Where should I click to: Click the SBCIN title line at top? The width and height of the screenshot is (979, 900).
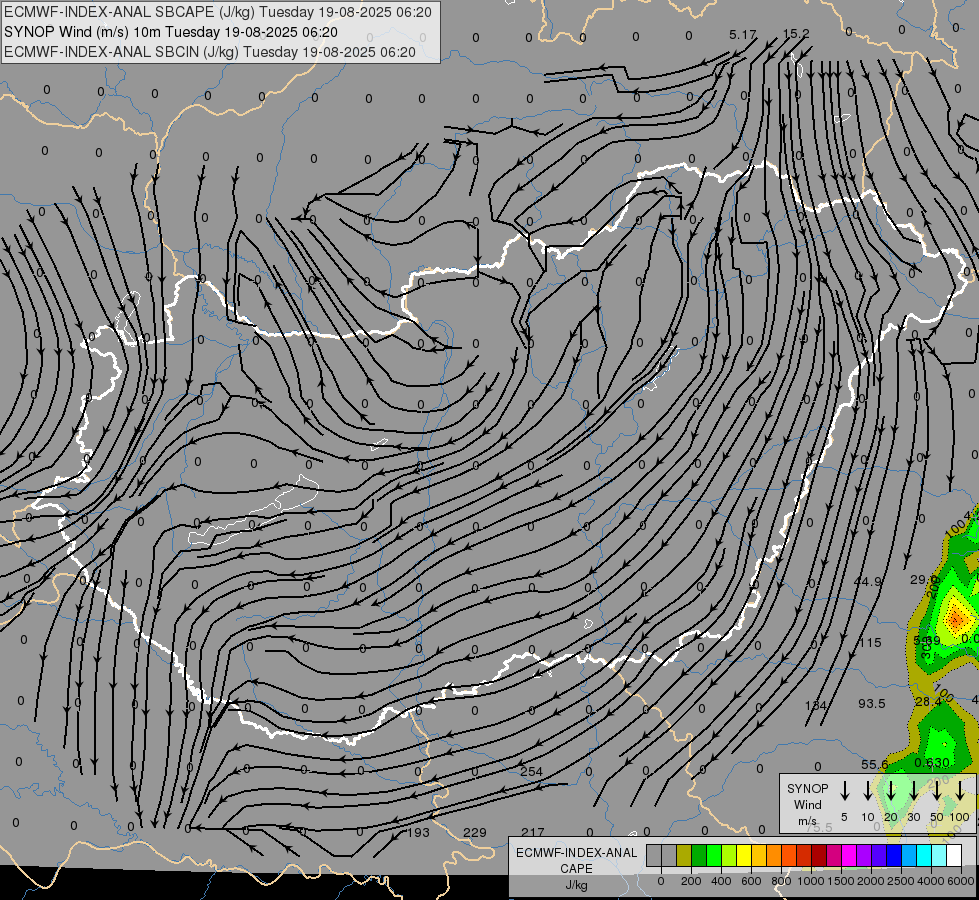pos(210,52)
